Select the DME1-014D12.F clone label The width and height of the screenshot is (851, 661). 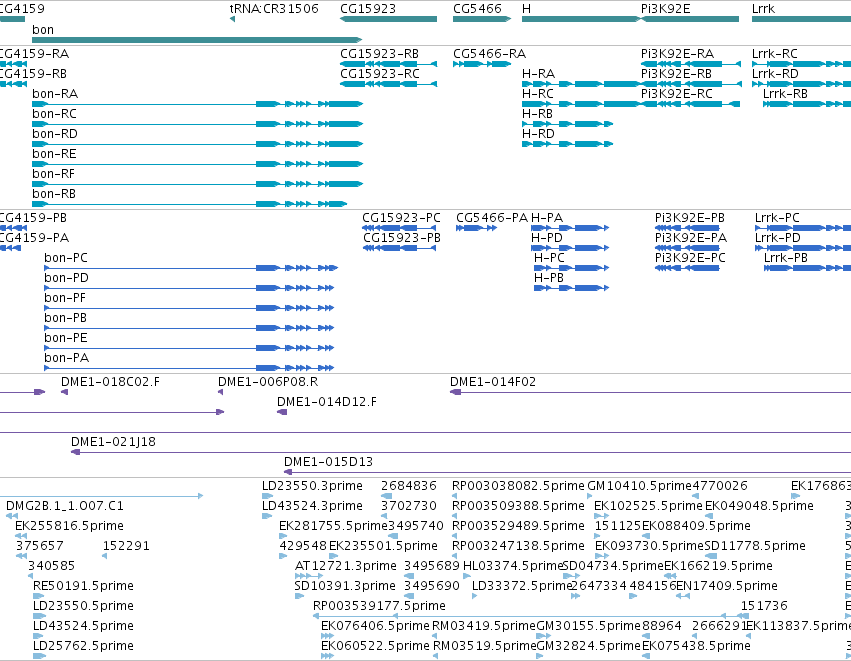pyautogui.click(x=327, y=402)
